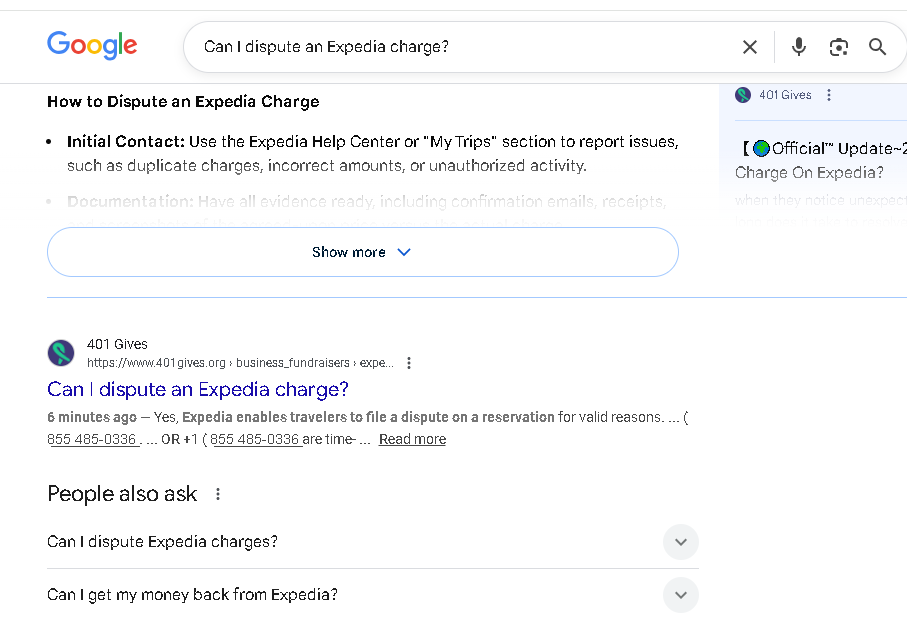
Task: Click the 855 485-0336 phone number link
Action: click(93, 438)
